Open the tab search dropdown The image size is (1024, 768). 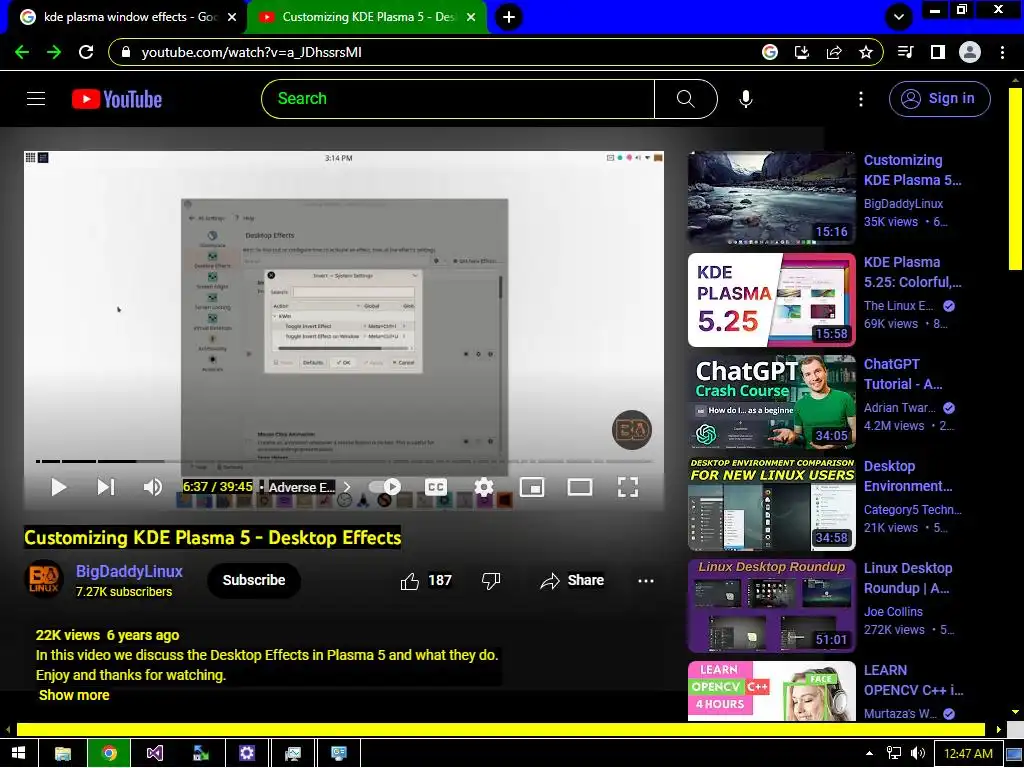pos(899,17)
